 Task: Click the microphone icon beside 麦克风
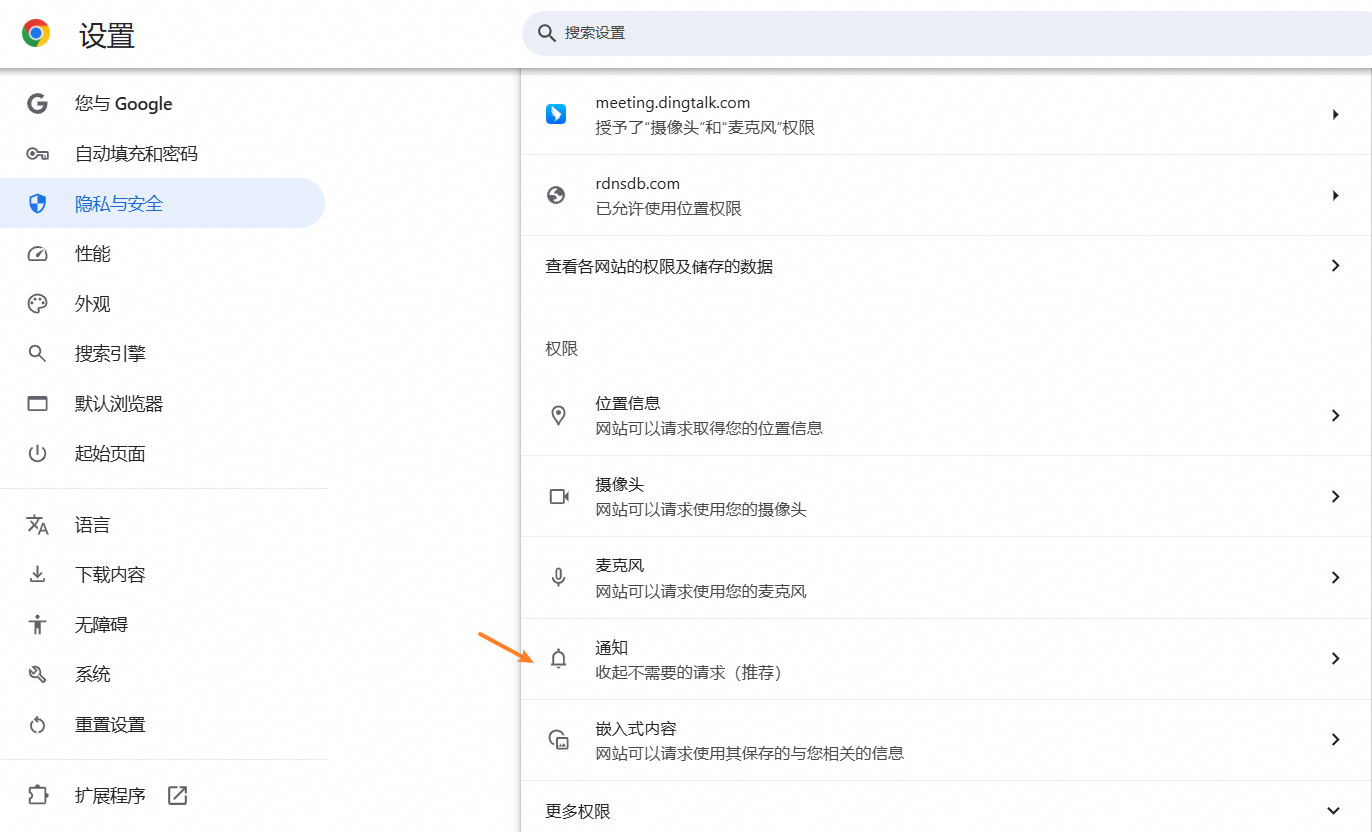[x=558, y=578]
